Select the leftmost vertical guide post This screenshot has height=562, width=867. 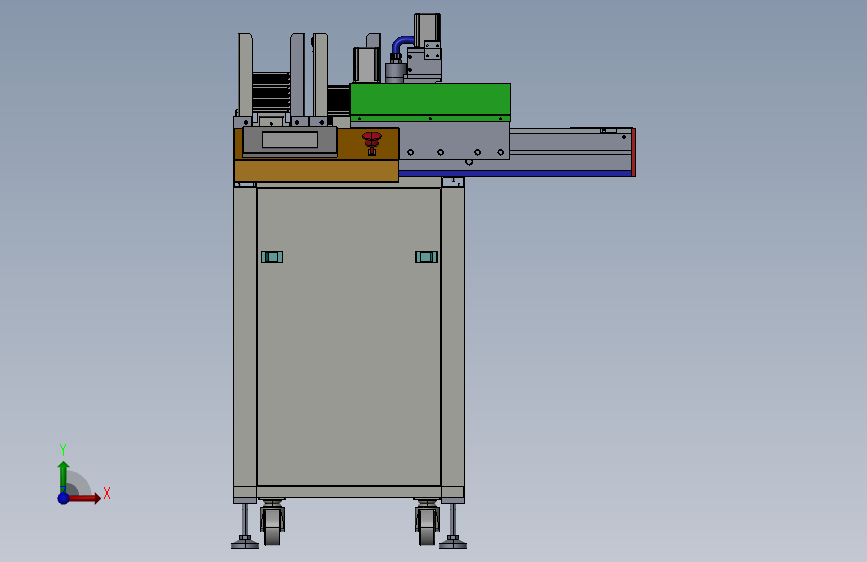(x=246, y=75)
